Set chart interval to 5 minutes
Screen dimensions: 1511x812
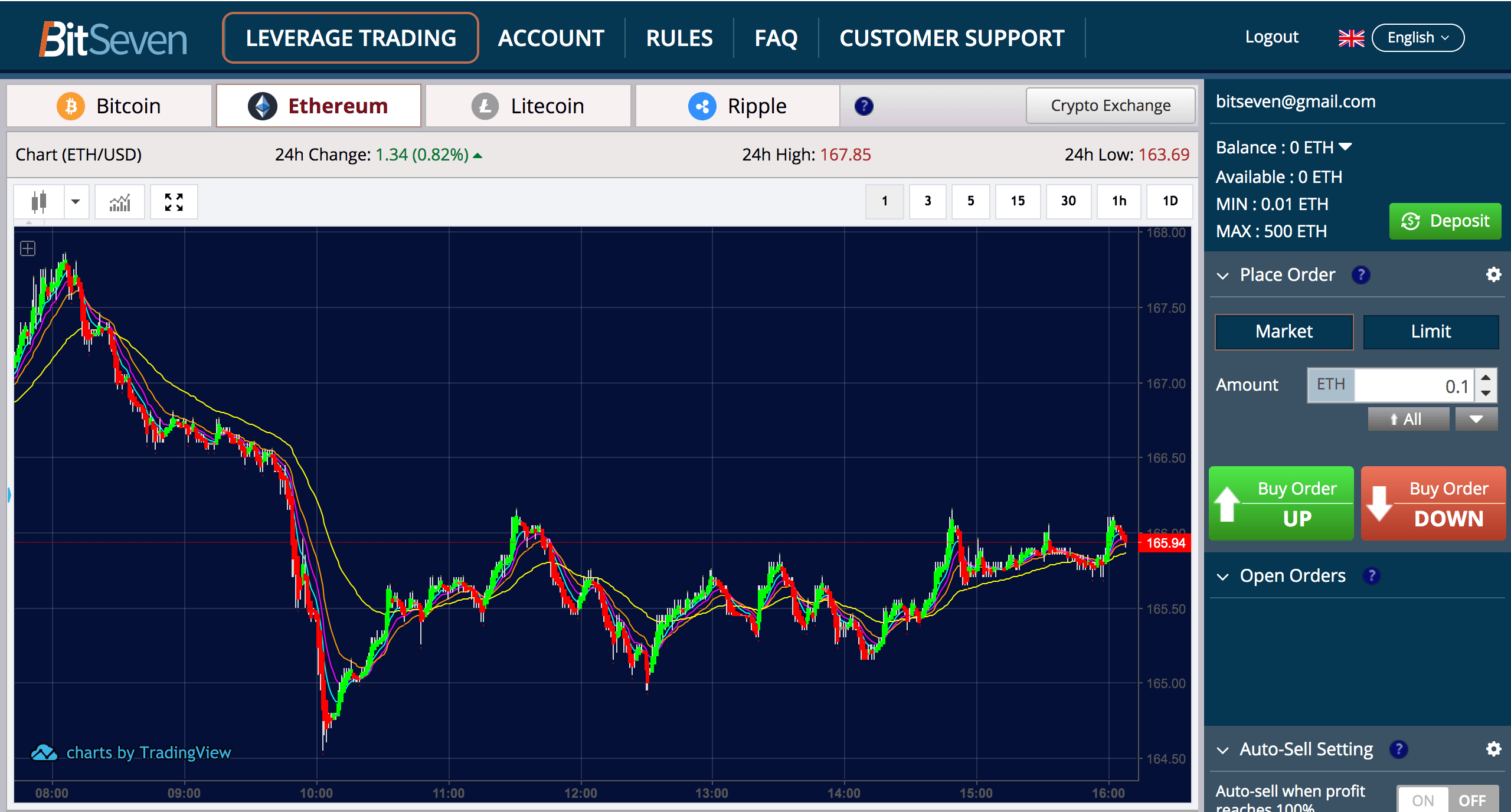click(971, 201)
